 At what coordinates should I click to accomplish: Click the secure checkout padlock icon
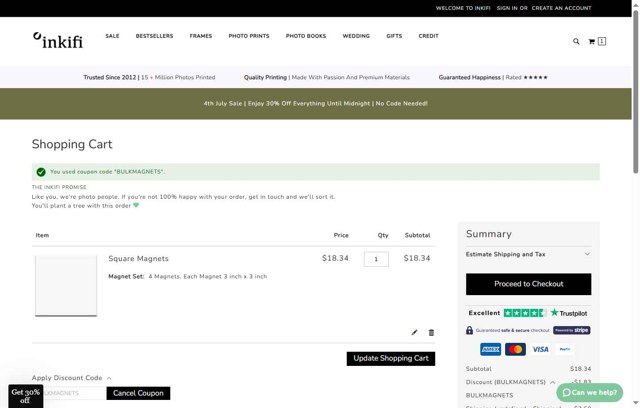point(469,330)
